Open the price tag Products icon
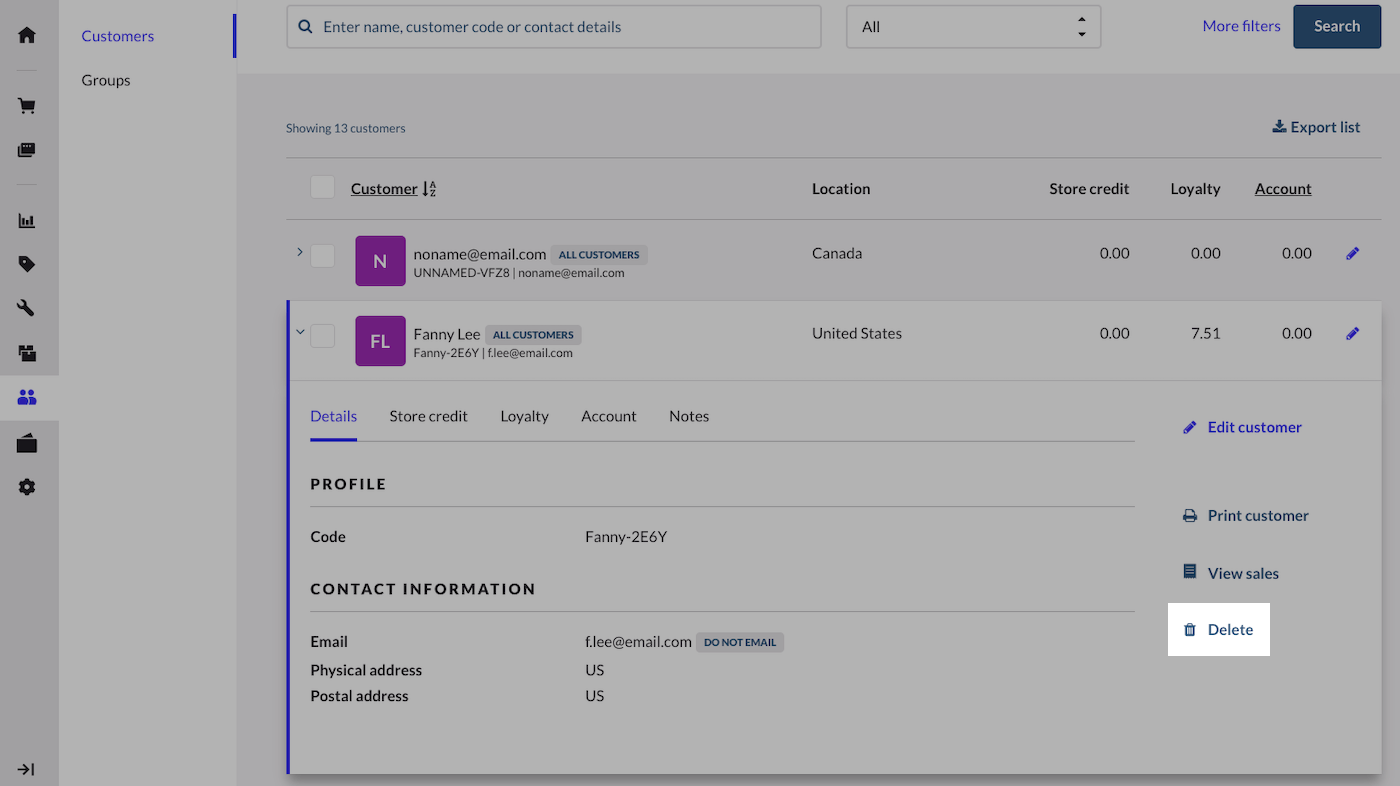The height and width of the screenshot is (786, 1400). [27, 264]
